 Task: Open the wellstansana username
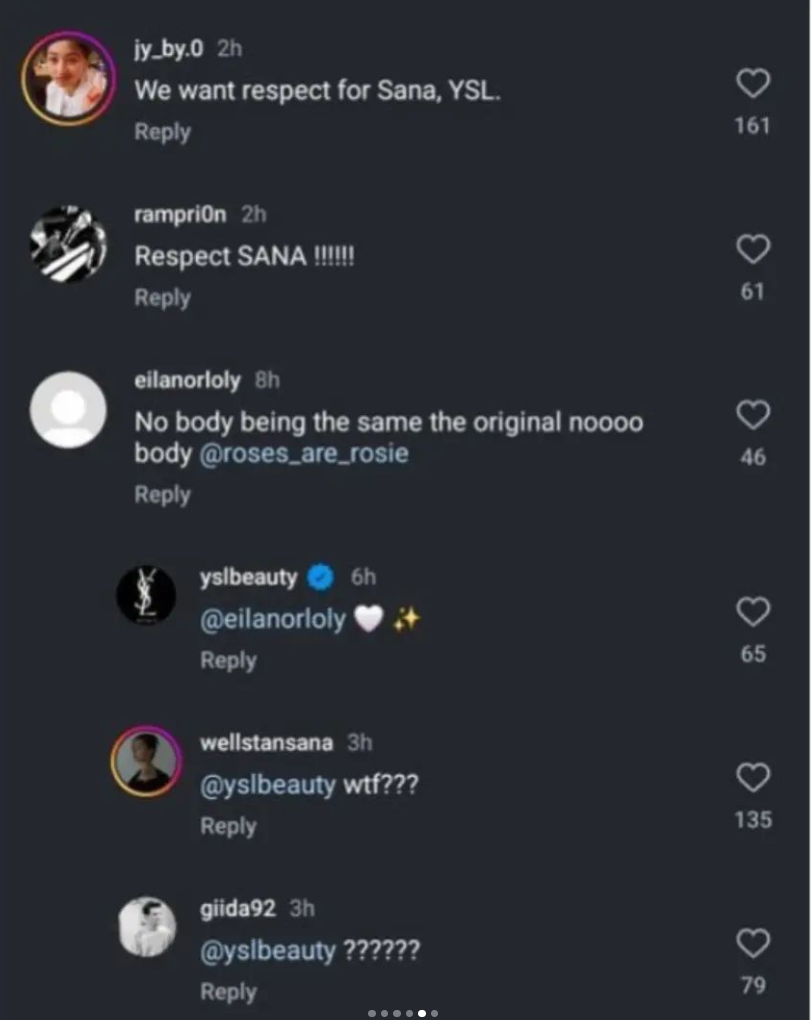[266, 743]
